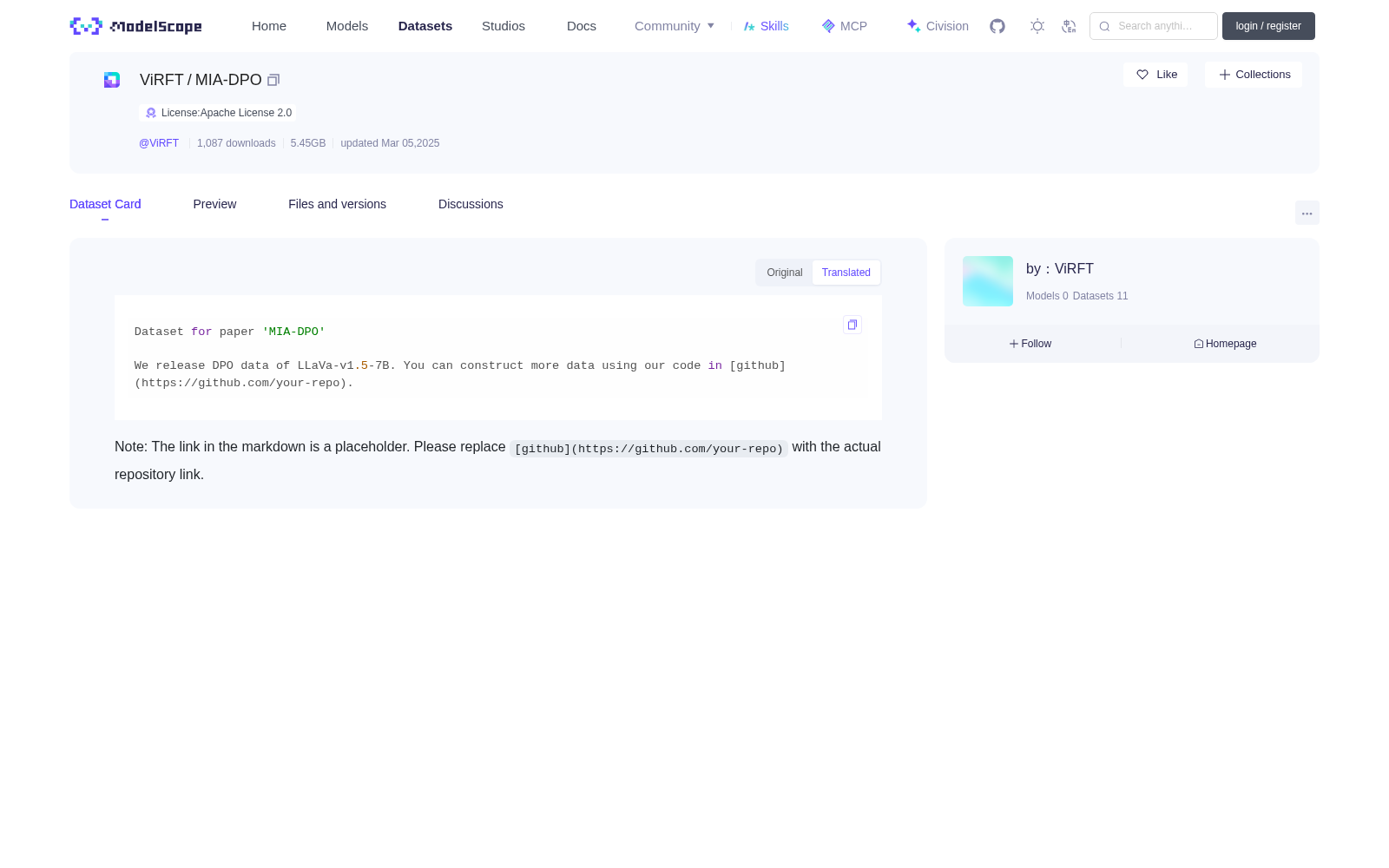Screen dimensions: 1389x868
Task: Add dataset to Collections
Action: [1254, 75]
